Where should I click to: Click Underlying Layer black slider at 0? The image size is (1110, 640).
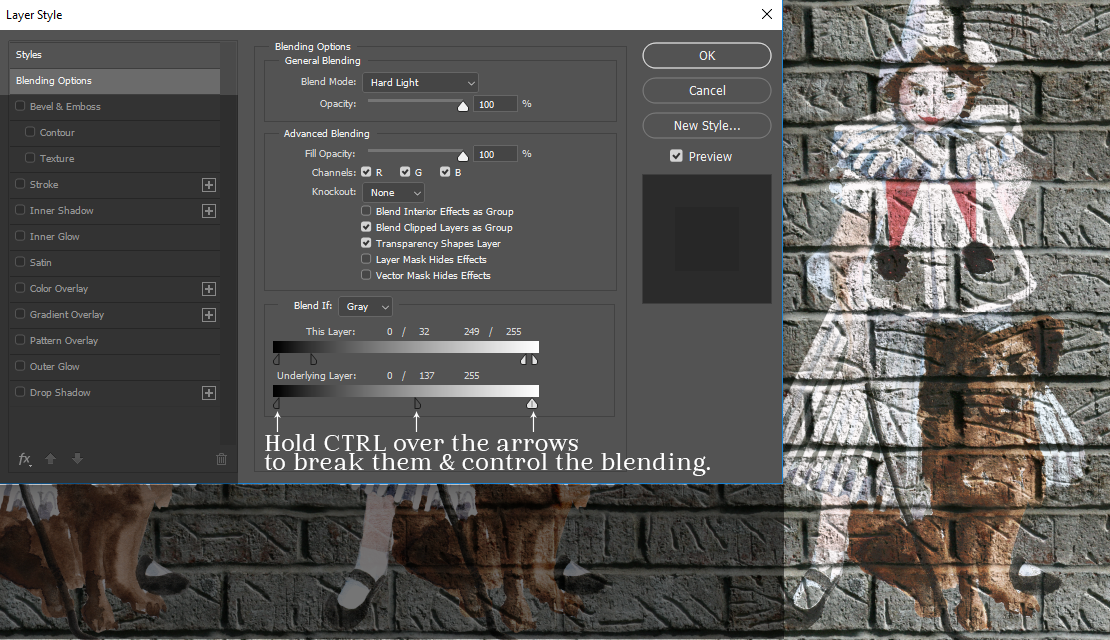(277, 404)
